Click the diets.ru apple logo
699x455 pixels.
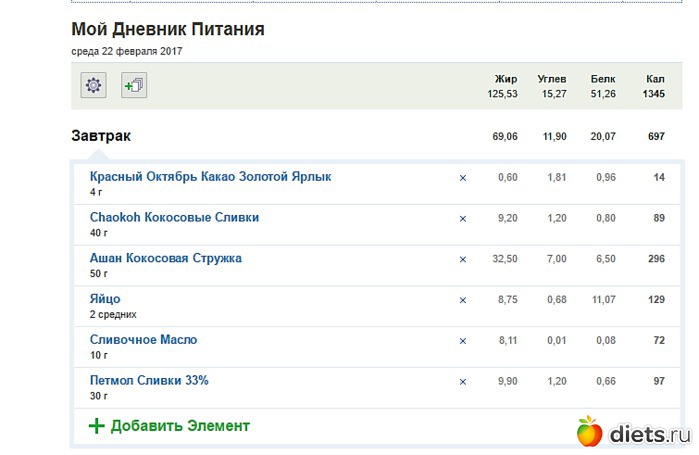pos(590,432)
